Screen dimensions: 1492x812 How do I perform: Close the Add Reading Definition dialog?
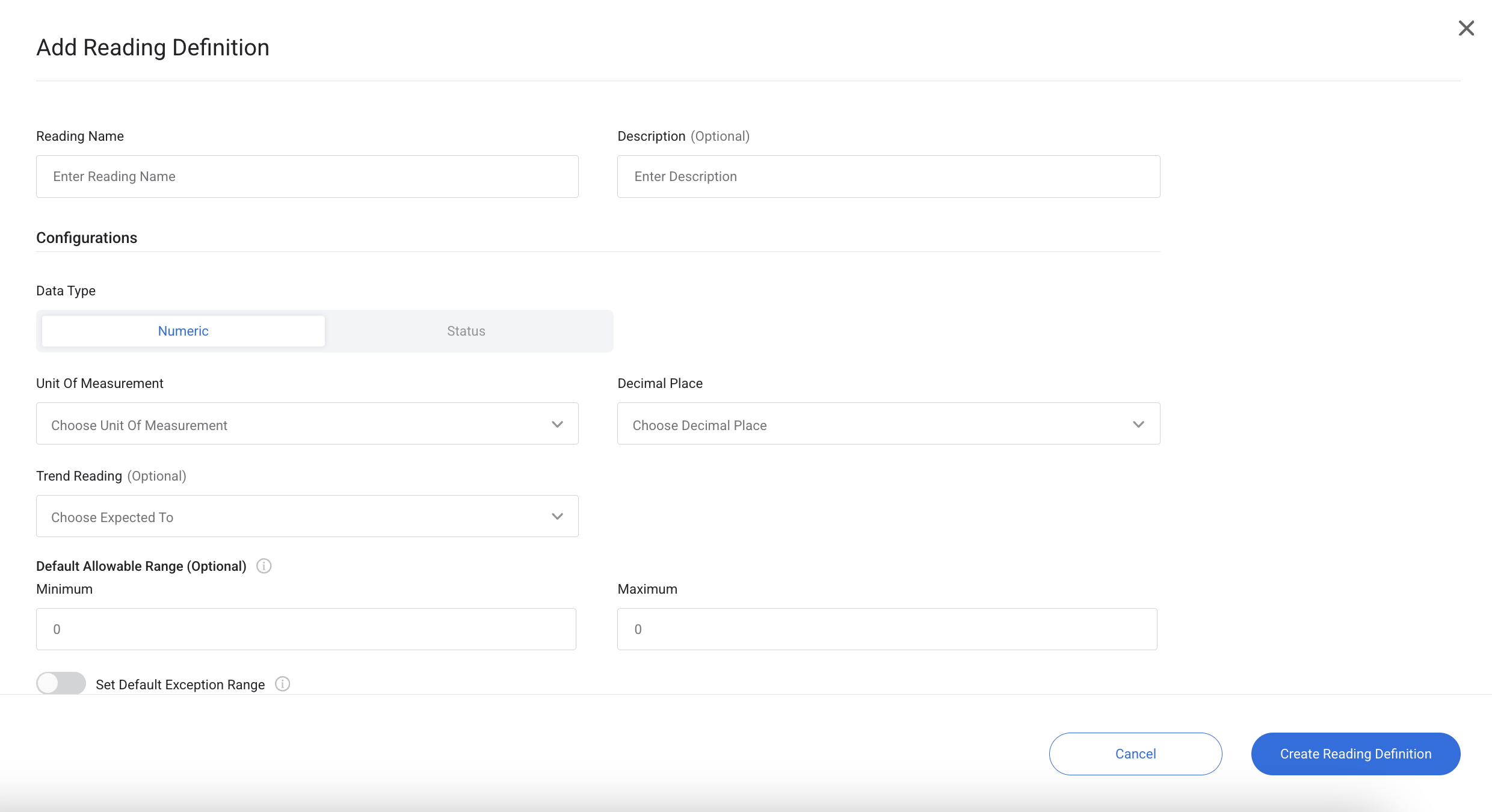pyautogui.click(x=1466, y=28)
